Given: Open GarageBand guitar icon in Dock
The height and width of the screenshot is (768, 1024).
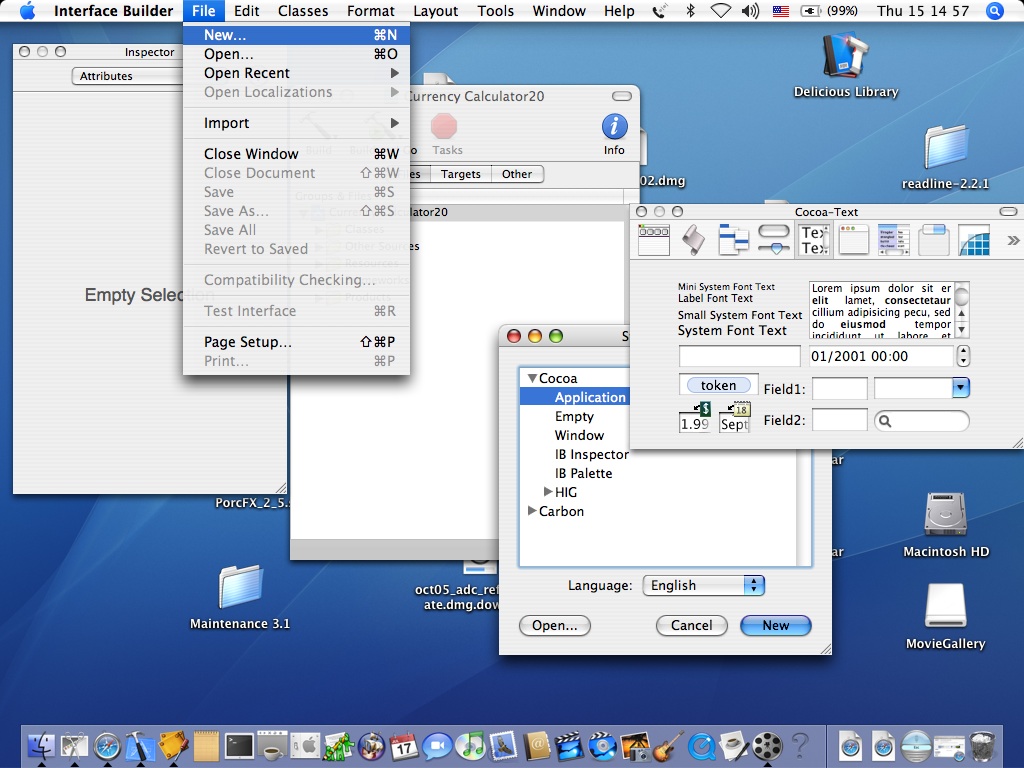Looking at the screenshot, I should [669, 746].
